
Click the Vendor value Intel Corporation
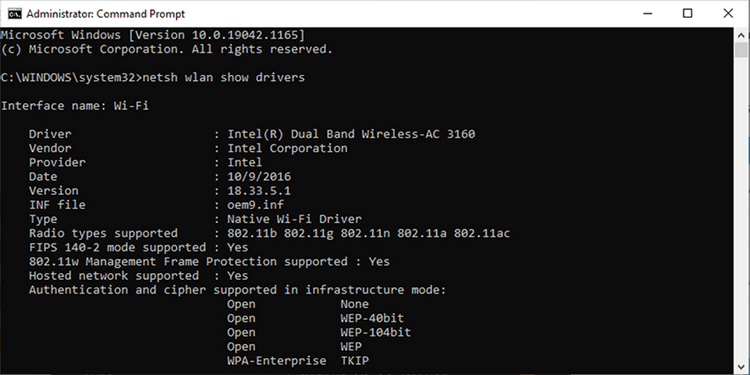point(287,148)
